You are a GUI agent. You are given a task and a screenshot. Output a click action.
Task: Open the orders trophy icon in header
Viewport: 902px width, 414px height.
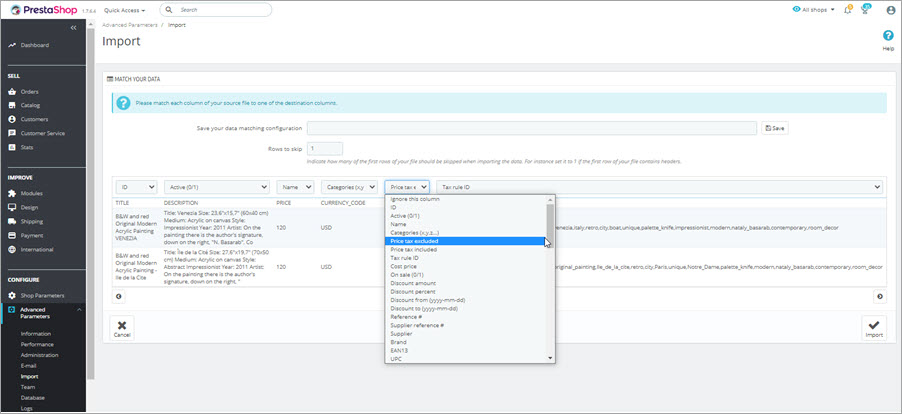tap(865, 10)
